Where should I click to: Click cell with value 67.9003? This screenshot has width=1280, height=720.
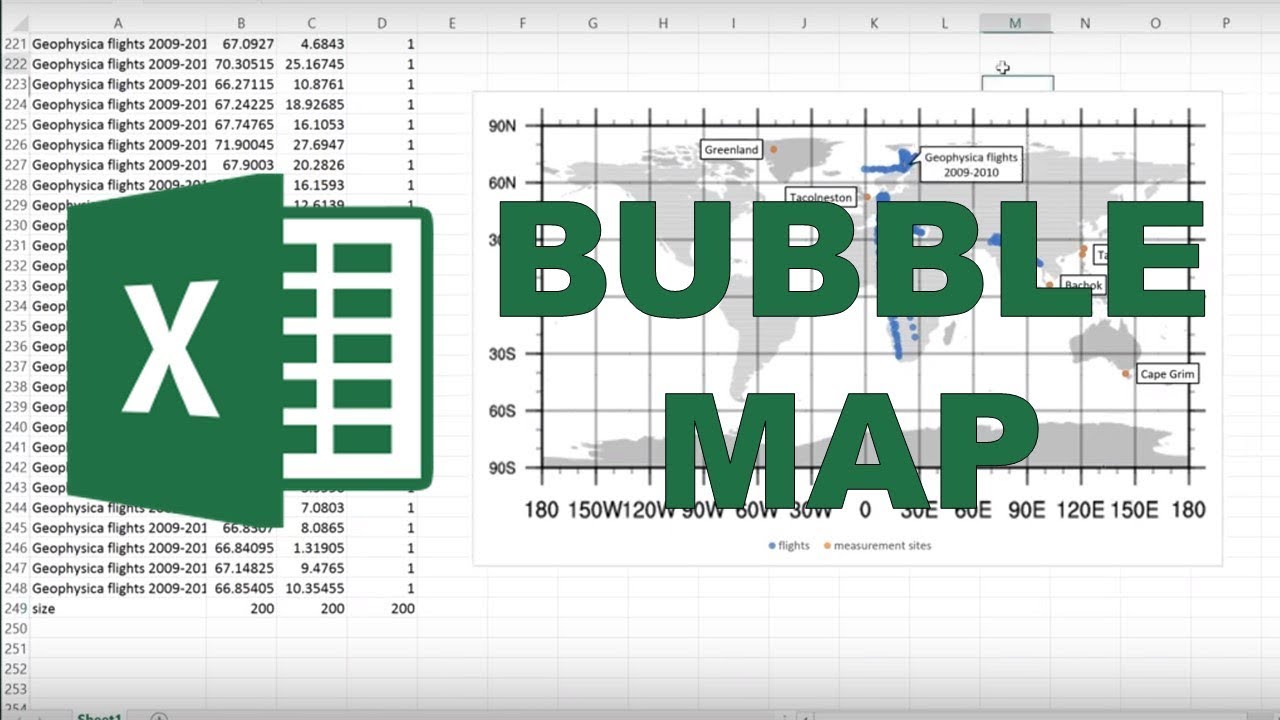241,165
